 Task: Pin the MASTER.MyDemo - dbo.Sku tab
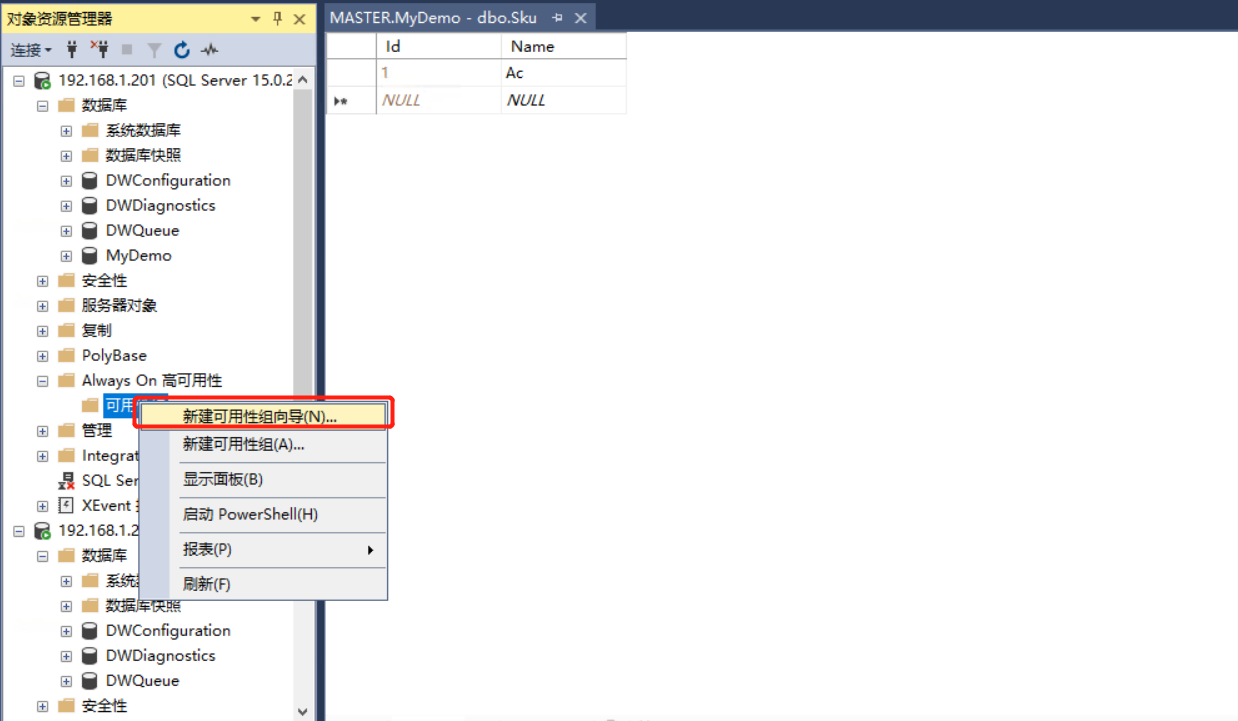[557, 18]
